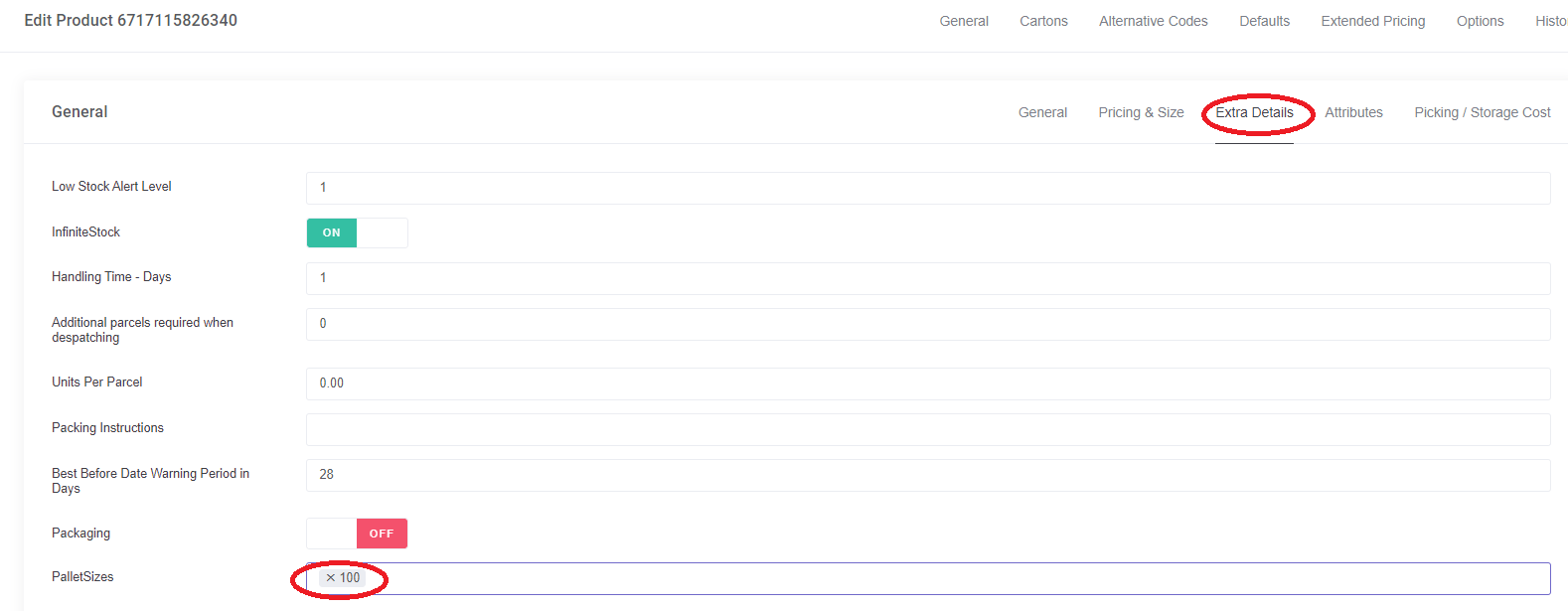This screenshot has height=611, width=1568.
Task: Select the Extra Details tab
Action: 1254,112
